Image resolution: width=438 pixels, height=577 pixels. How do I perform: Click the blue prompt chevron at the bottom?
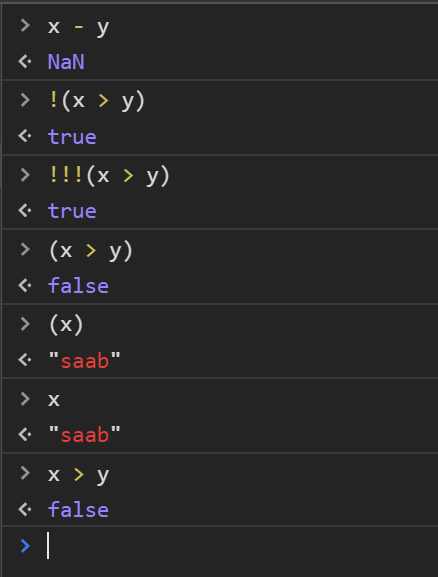(25, 546)
